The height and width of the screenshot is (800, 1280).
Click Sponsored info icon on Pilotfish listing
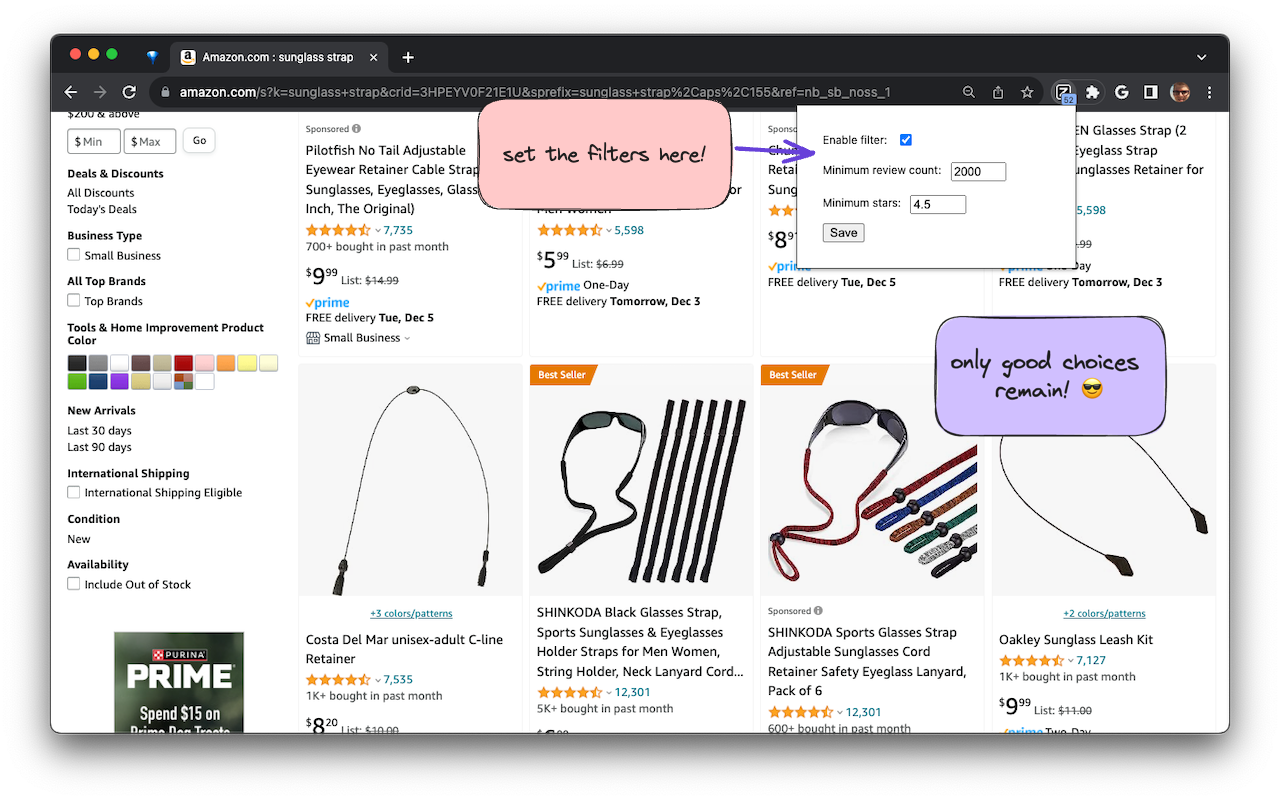(357, 129)
